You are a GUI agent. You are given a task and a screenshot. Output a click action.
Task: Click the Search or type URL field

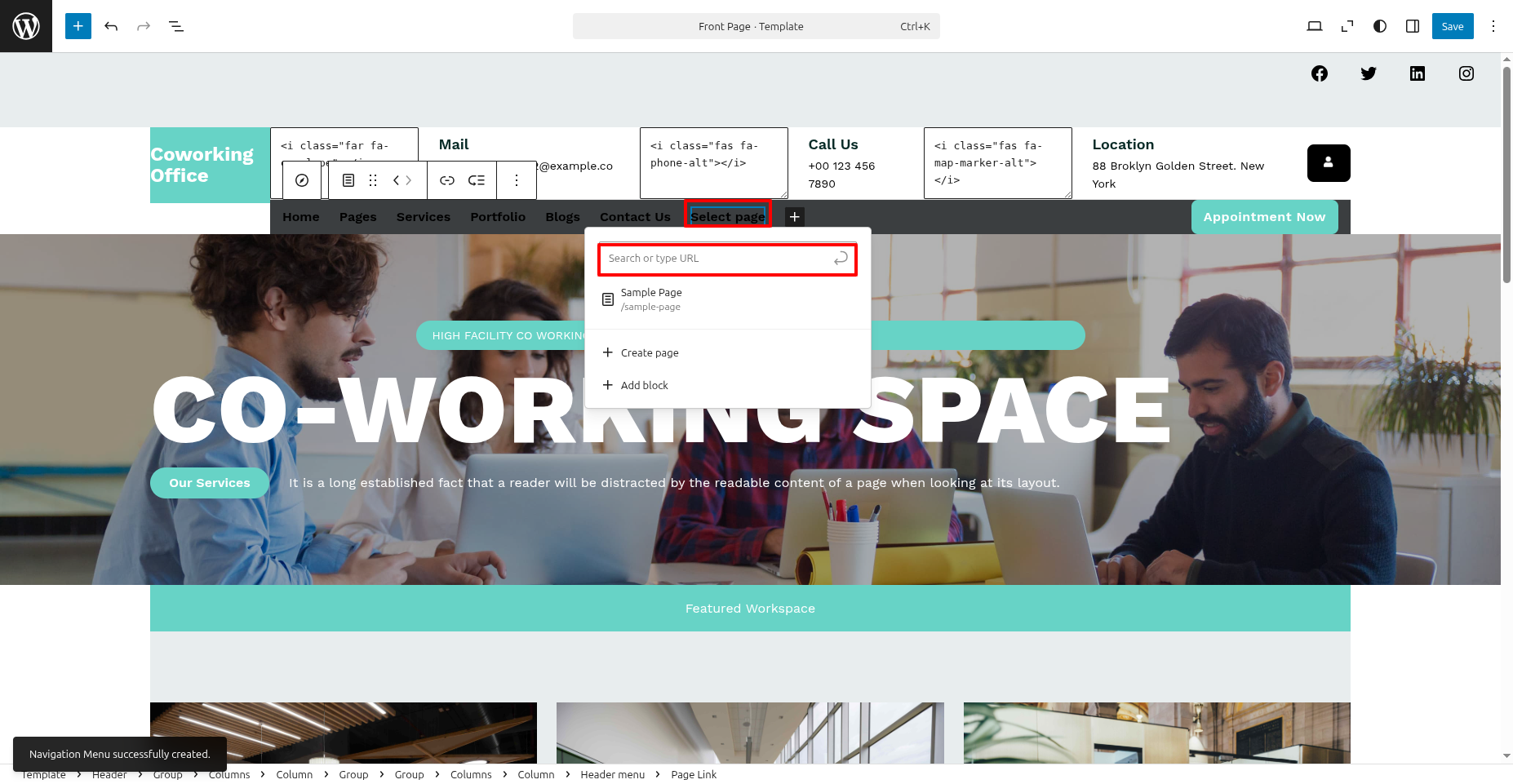(717, 259)
